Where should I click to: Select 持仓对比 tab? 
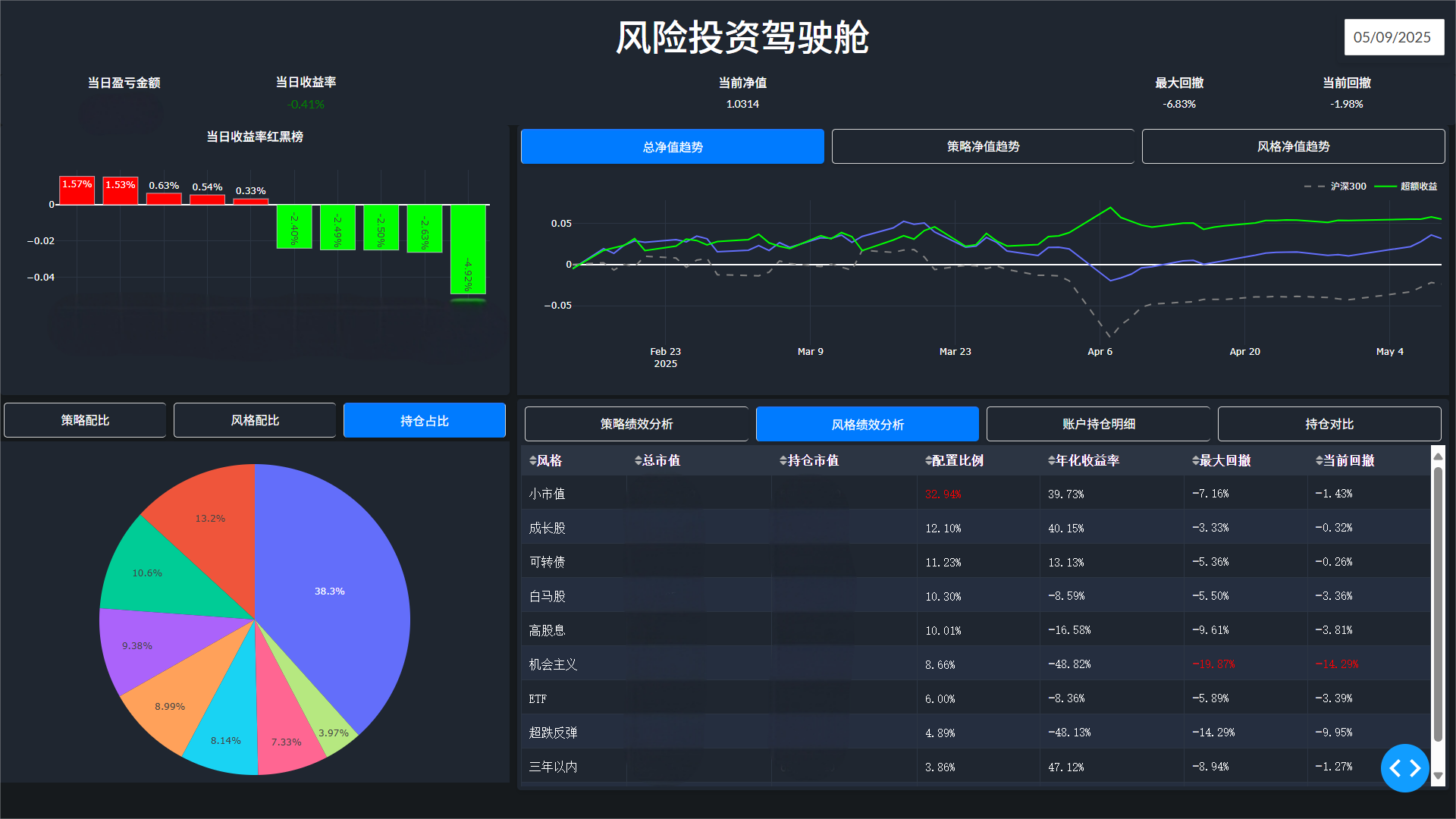tap(1329, 424)
